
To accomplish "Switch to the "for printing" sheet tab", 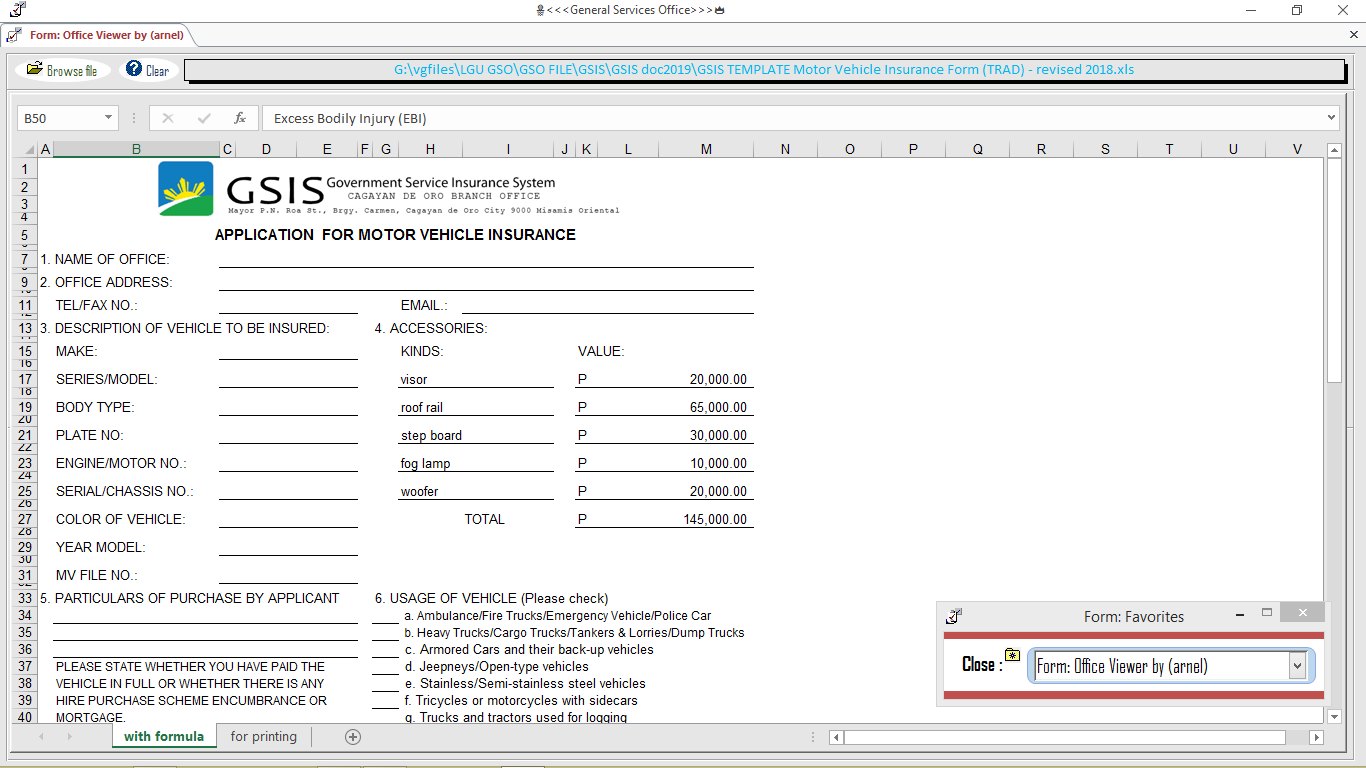I will (263, 737).
